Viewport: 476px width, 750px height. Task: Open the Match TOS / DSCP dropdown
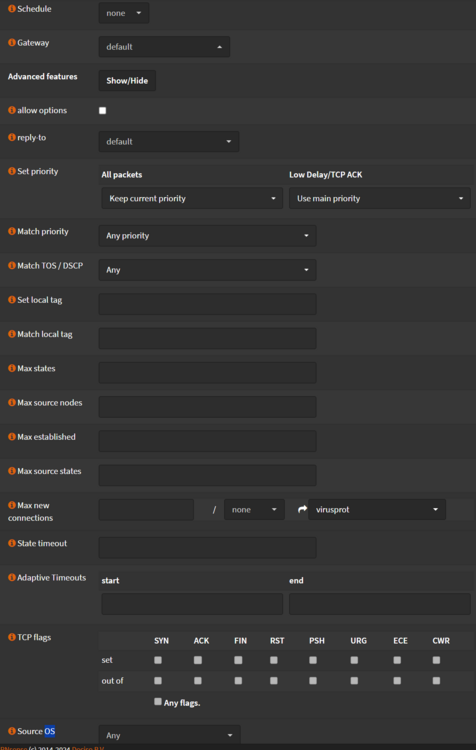[208, 270]
